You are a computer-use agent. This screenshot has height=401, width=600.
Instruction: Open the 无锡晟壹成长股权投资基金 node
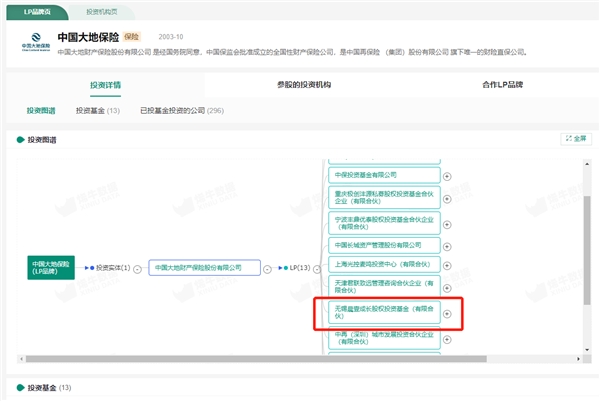pos(384,312)
